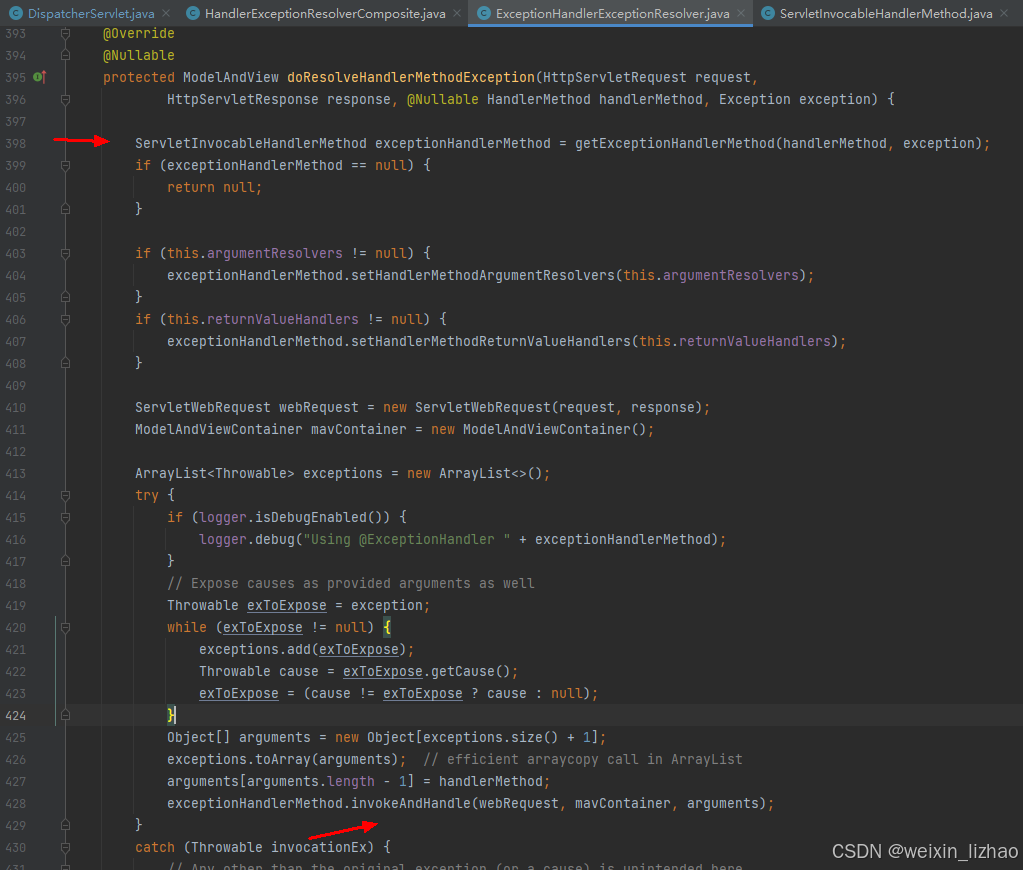1023x870 pixels.
Task: Close ExceptionHandlerExceptionResolver.java tab
Action: point(741,13)
